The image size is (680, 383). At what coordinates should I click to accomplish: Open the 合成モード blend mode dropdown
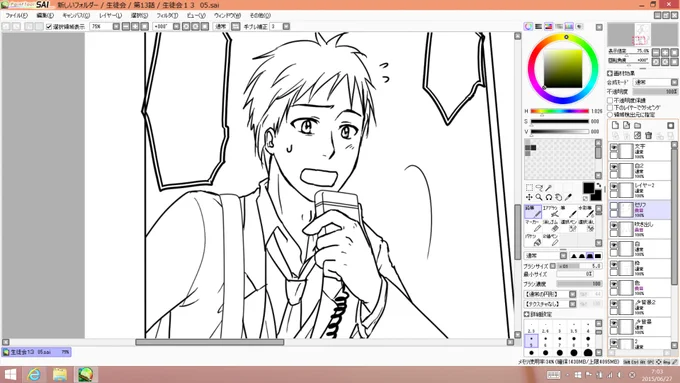674,82
